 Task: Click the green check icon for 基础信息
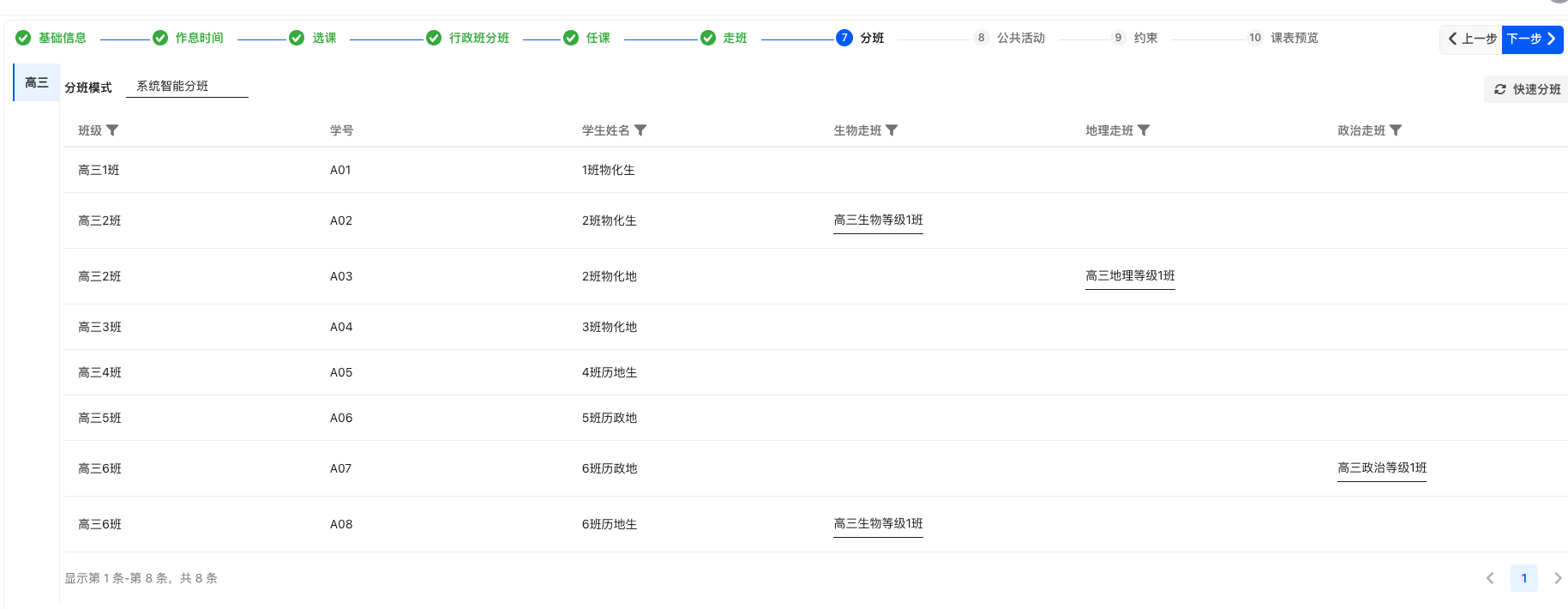(23, 38)
